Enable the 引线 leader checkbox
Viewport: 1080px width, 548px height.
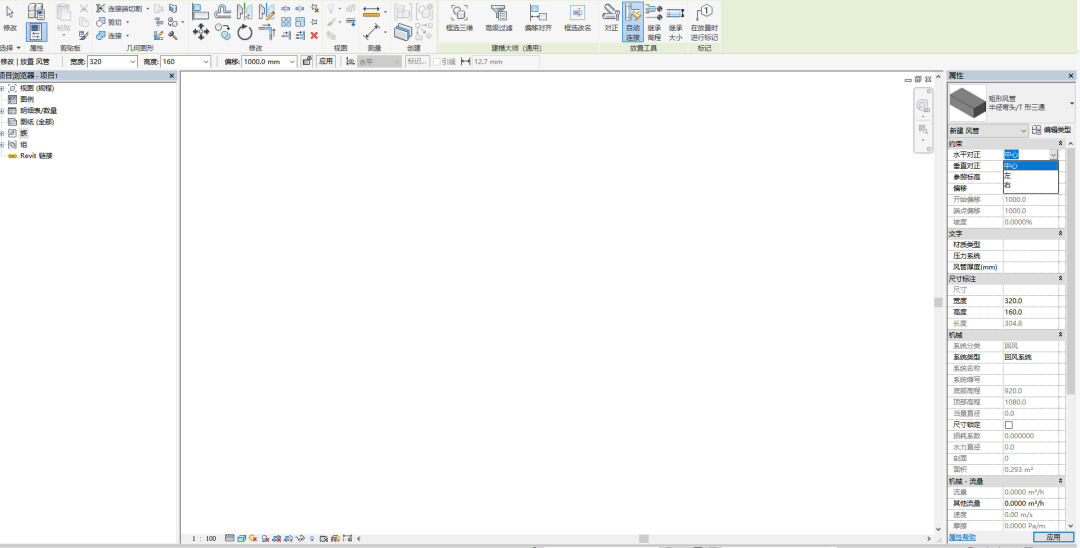click(437, 62)
